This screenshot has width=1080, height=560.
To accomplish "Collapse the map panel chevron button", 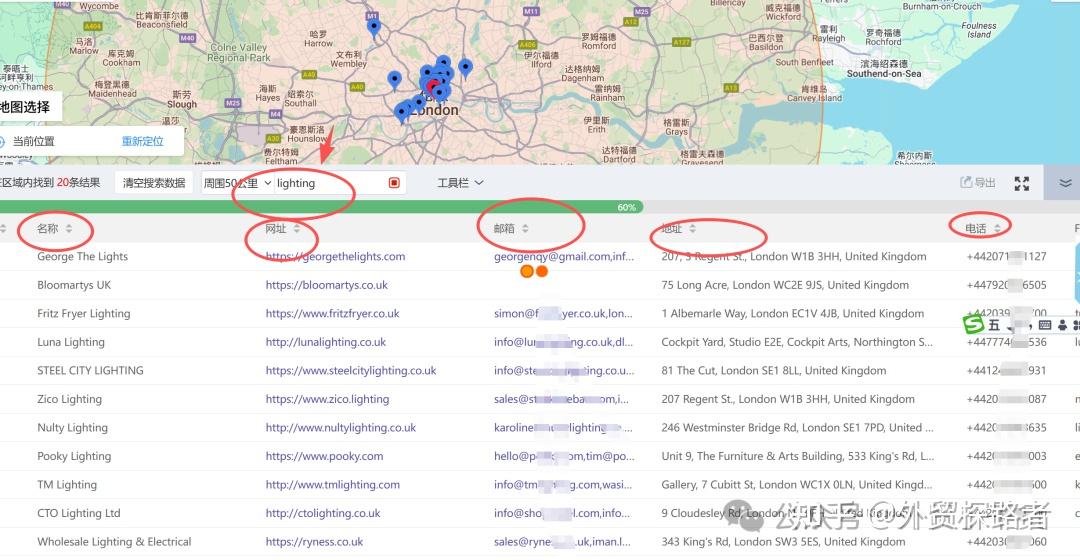I will [x=1065, y=183].
